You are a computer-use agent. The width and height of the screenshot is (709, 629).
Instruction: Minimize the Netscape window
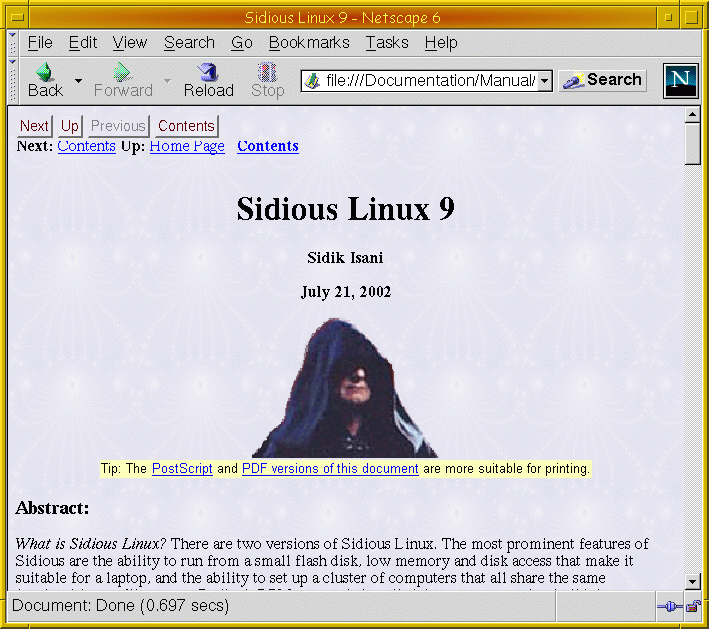pos(668,18)
